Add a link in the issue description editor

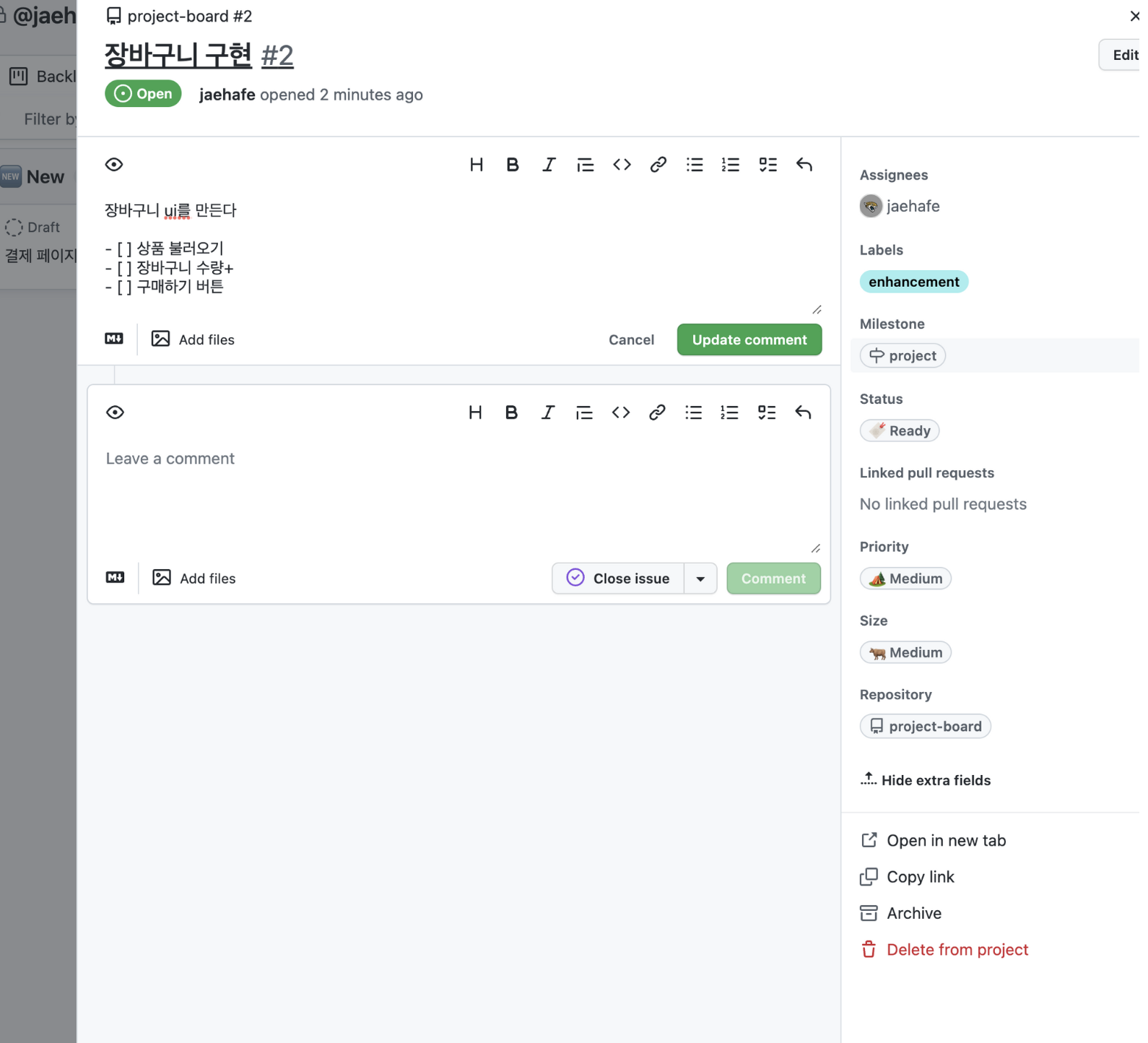pos(658,165)
